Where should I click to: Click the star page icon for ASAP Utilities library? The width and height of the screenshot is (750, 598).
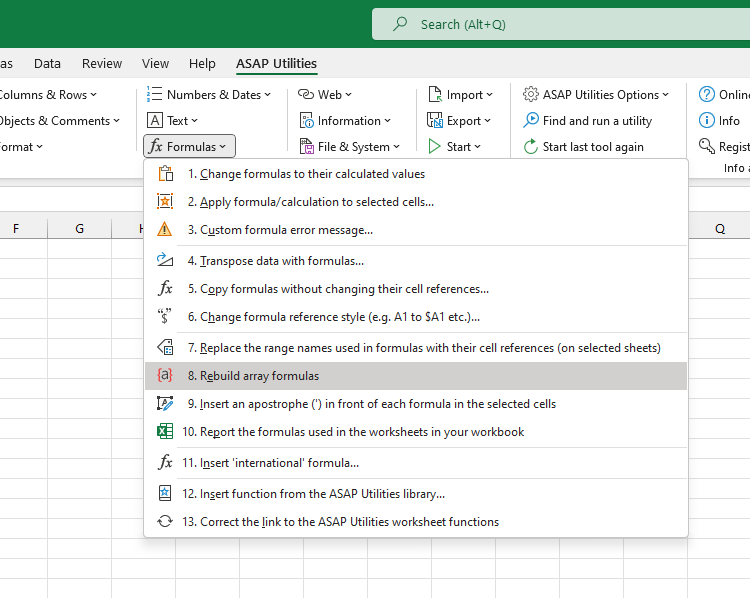click(165, 493)
